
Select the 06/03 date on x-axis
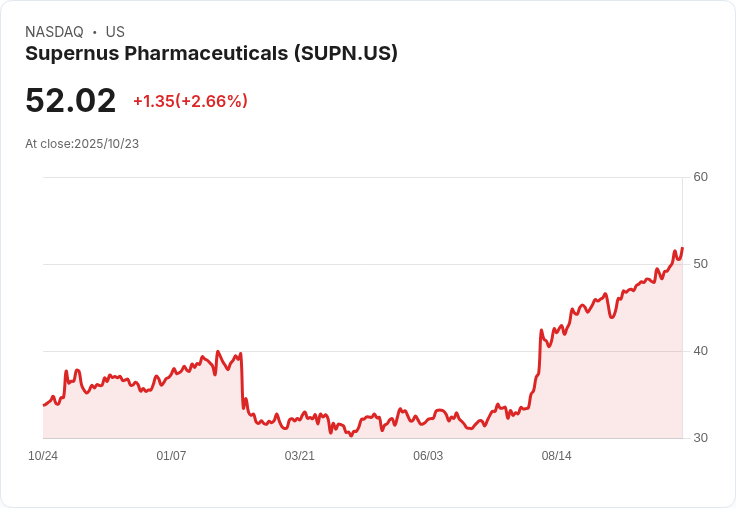click(x=428, y=456)
